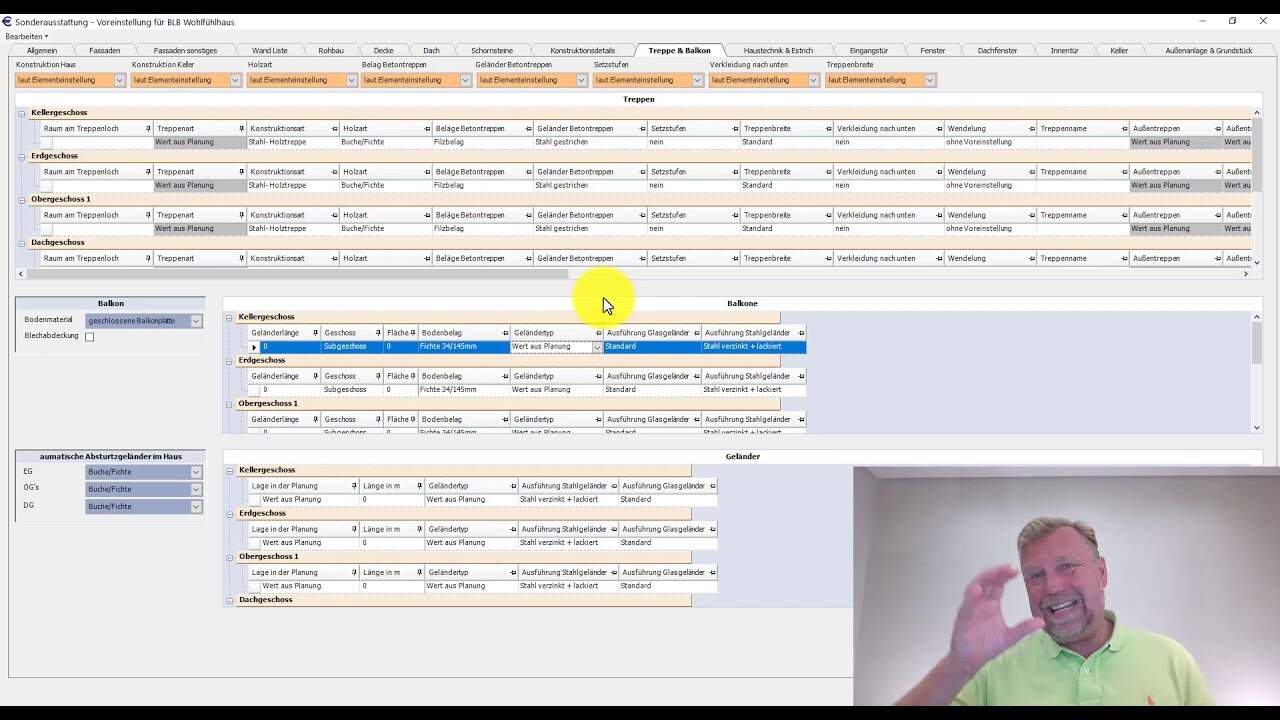Pin Länge in m column in Kellergeschoss Geländer
This screenshot has height=720, width=1280.
(x=419, y=486)
